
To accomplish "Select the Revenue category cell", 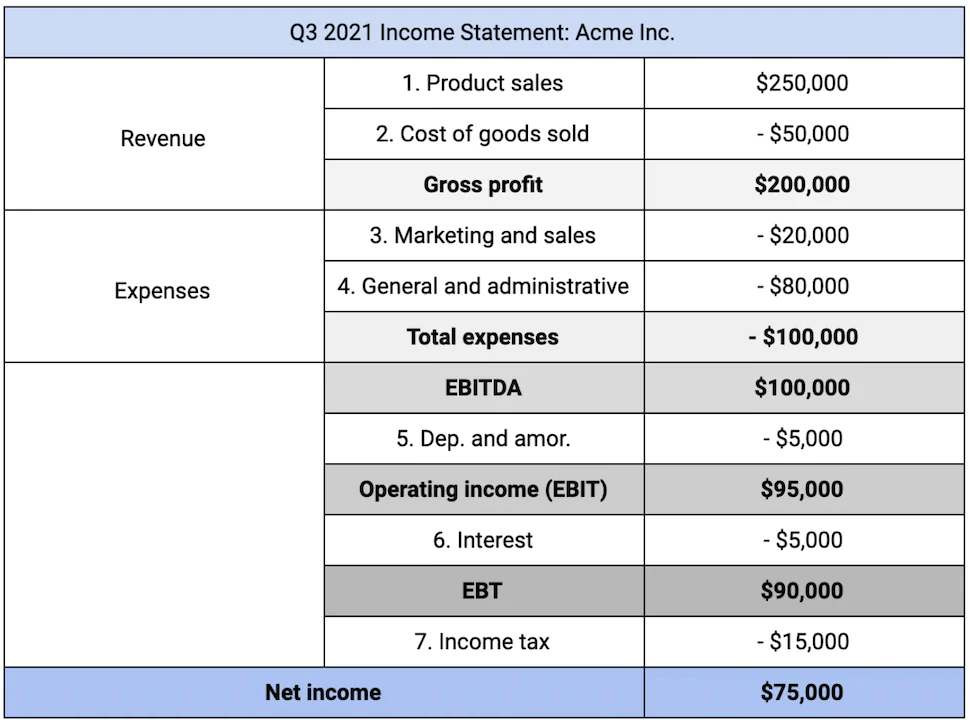I will (x=163, y=139).
